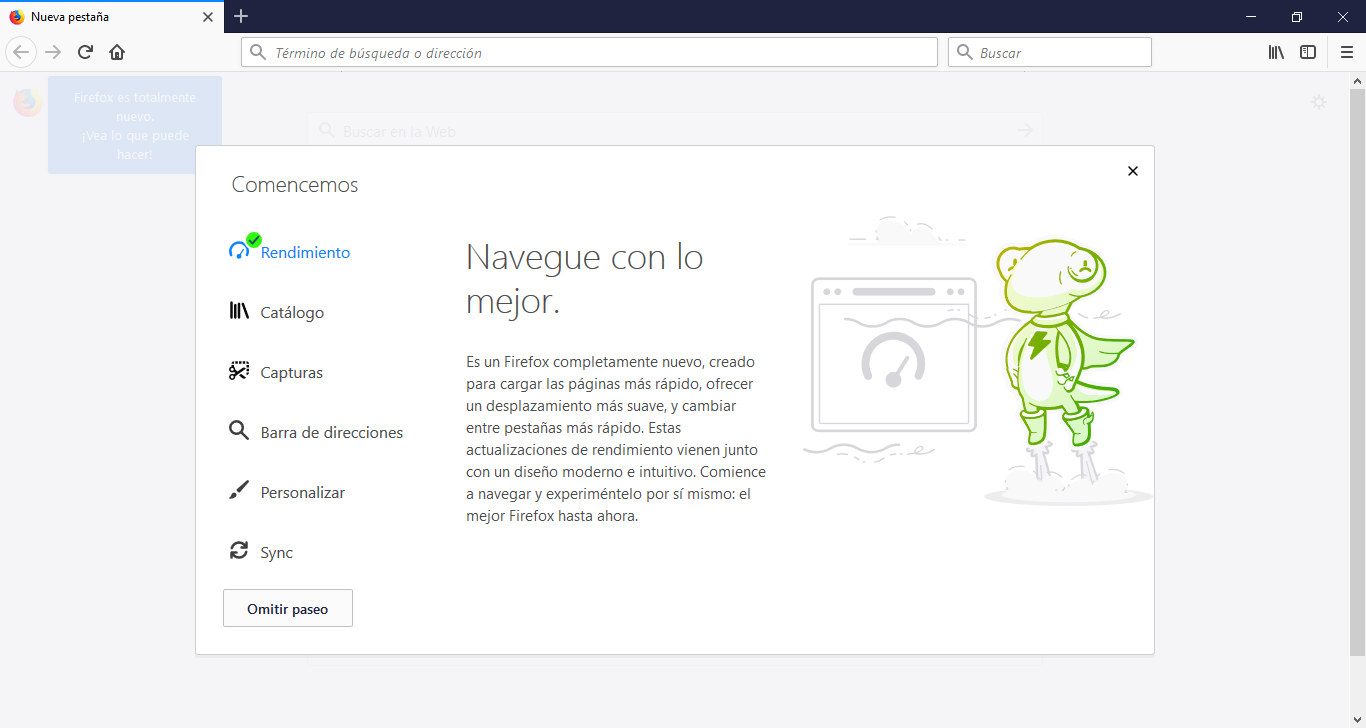Click the Comencemos dialog title

tap(295, 185)
